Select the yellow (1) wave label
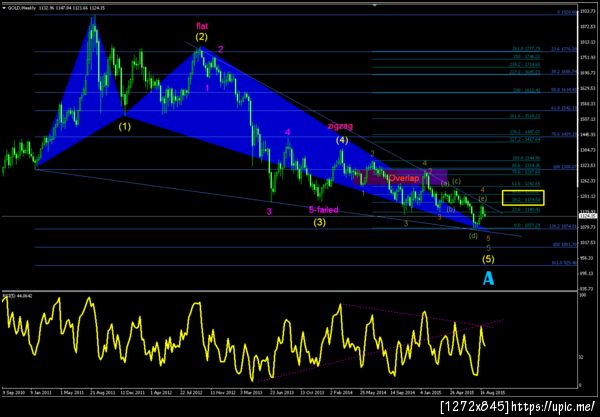 point(124,127)
